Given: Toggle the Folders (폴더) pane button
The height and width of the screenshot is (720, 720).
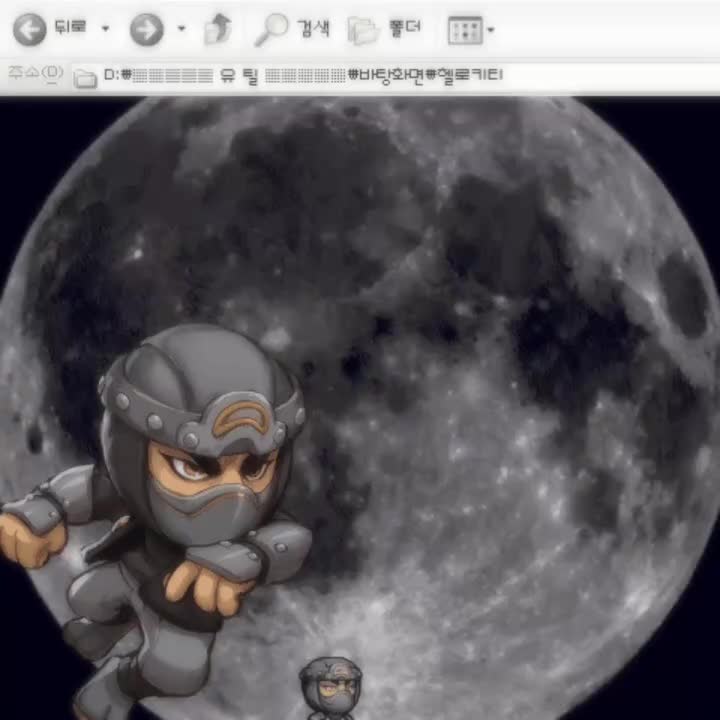Looking at the screenshot, I should coord(384,29).
